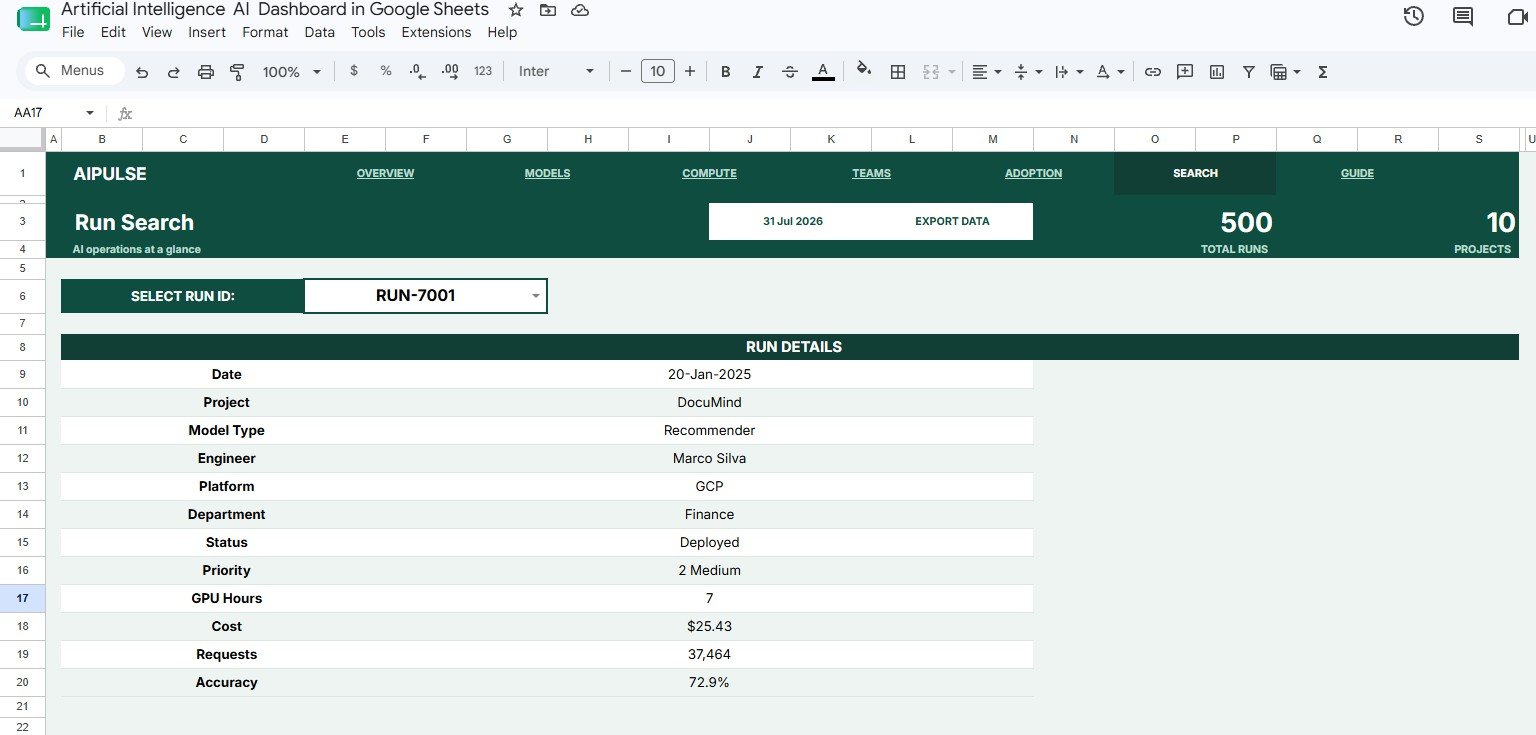Apply percent format icon
The width and height of the screenshot is (1536, 735).
click(386, 71)
